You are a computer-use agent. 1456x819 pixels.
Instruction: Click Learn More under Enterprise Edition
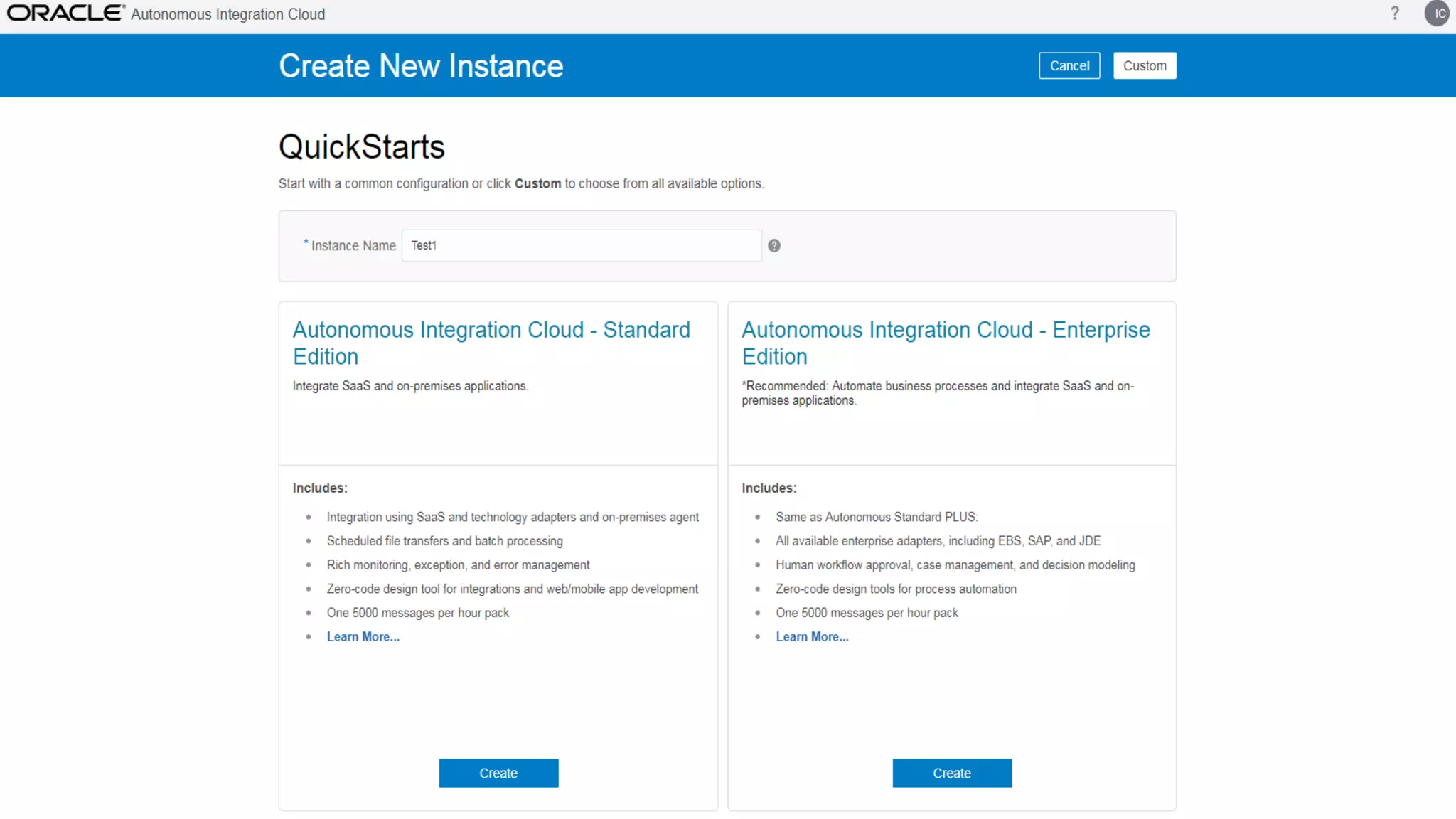pos(812,637)
